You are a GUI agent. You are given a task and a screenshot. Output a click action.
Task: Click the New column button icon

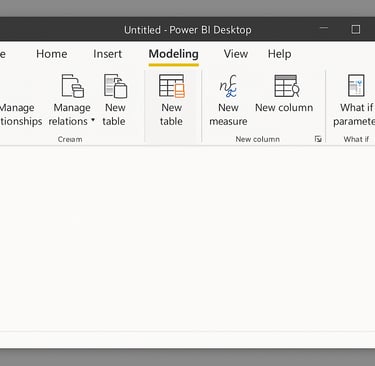pos(286,86)
